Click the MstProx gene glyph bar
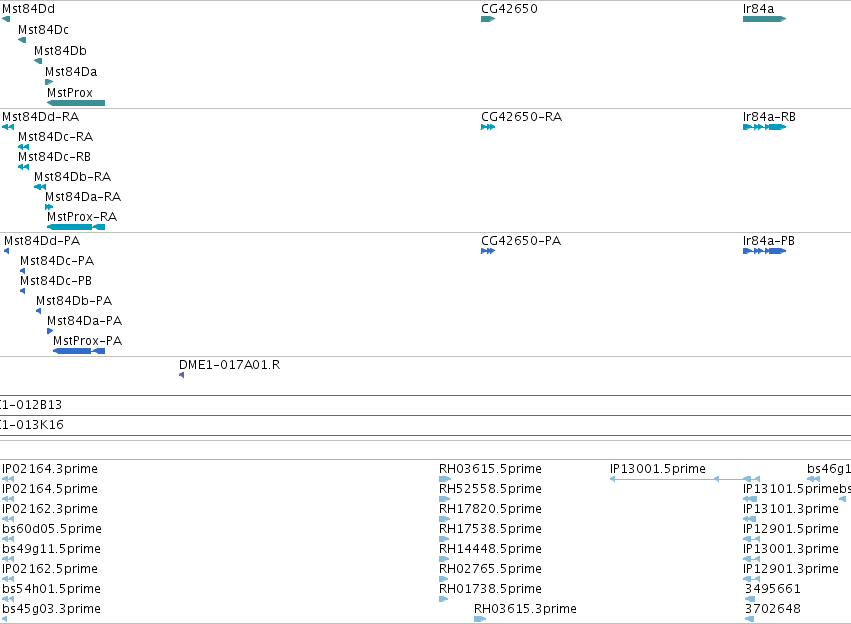This screenshot has width=851, height=624. pos(76,103)
